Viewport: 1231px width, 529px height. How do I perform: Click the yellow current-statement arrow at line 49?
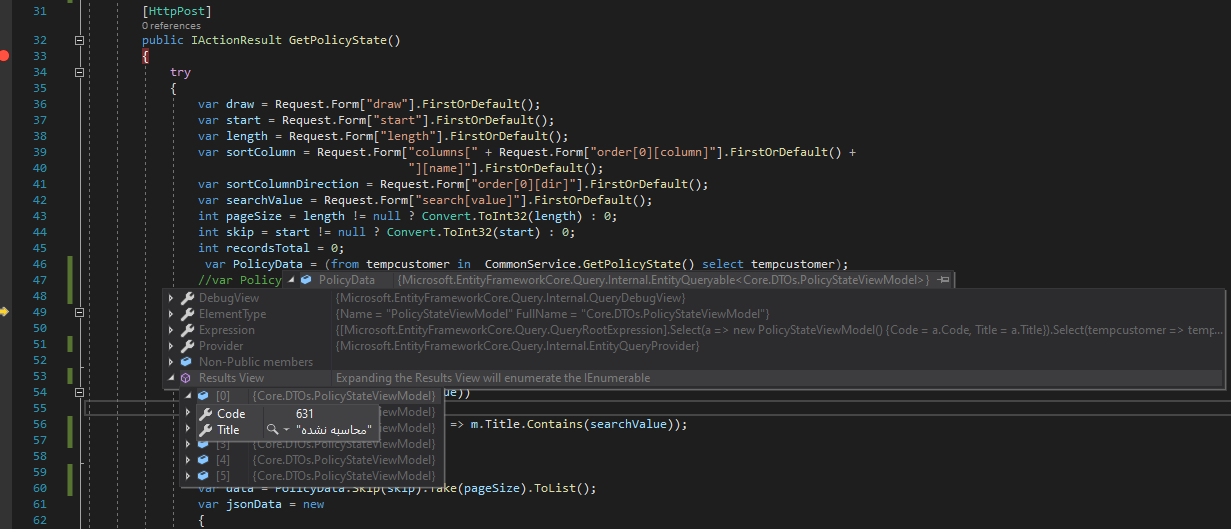pos(4,313)
